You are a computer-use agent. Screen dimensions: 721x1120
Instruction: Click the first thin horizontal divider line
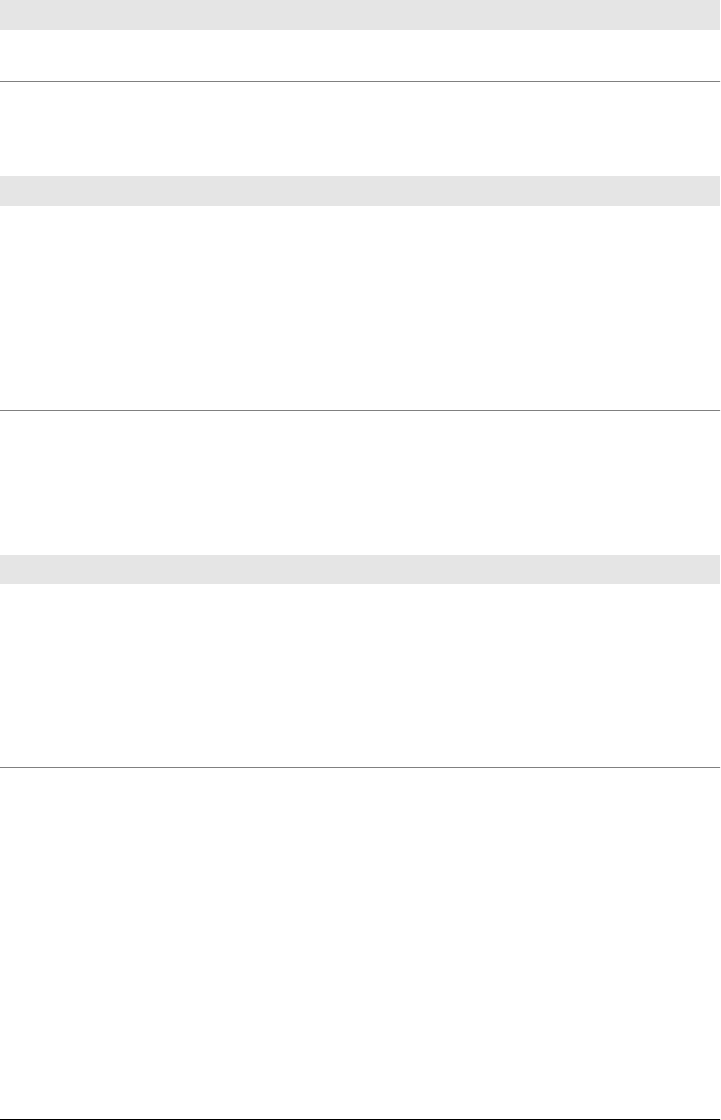(x=360, y=81)
